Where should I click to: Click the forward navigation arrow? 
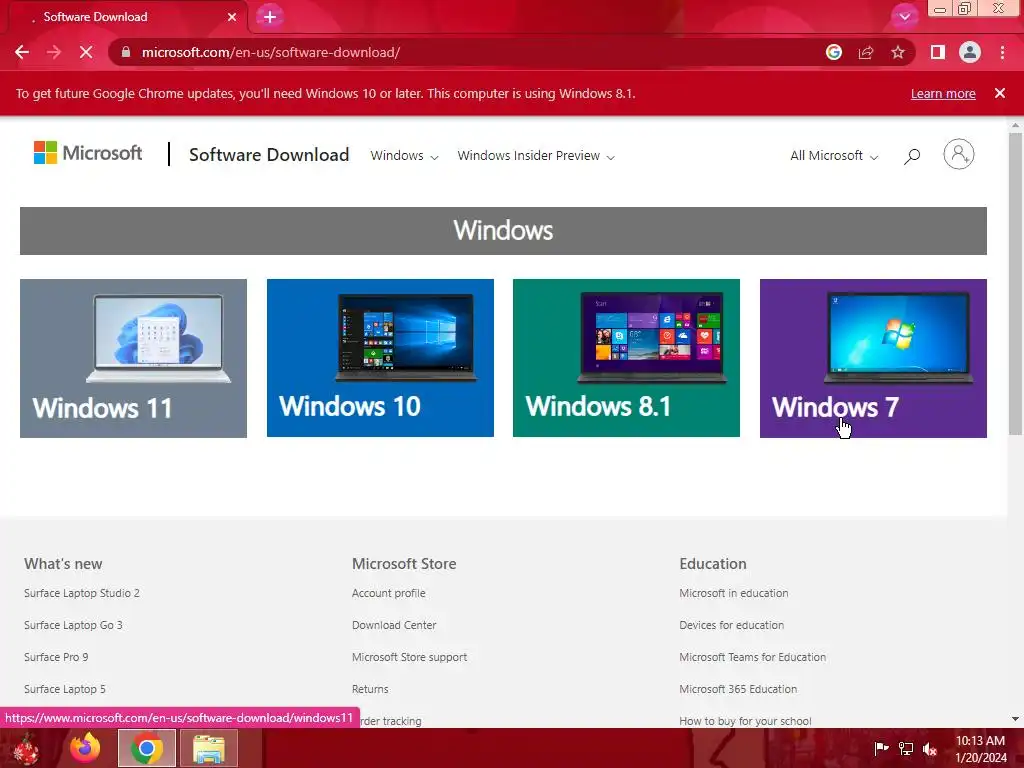click(54, 52)
